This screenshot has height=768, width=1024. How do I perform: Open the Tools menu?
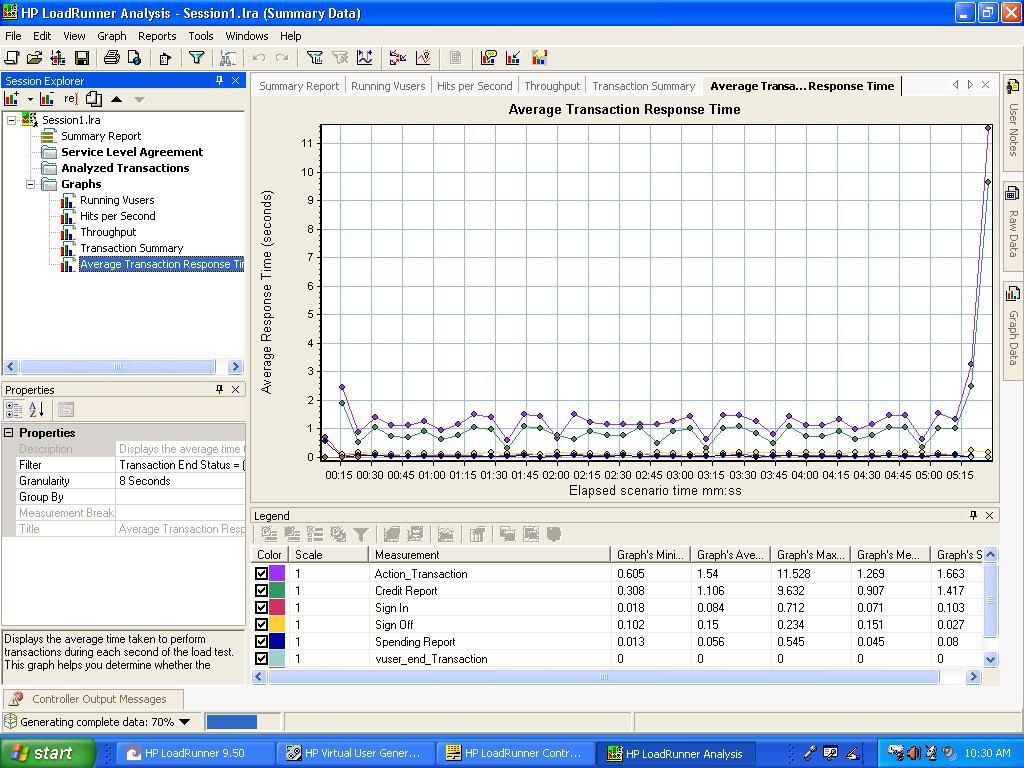coord(200,36)
